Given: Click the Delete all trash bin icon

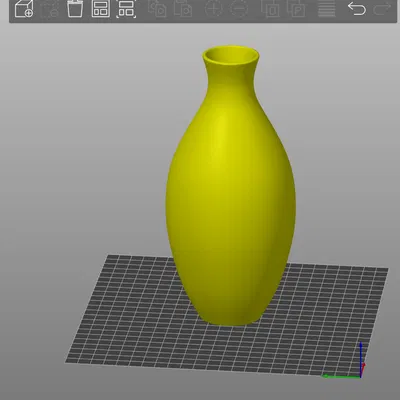Looking at the screenshot, I should 75,8.
